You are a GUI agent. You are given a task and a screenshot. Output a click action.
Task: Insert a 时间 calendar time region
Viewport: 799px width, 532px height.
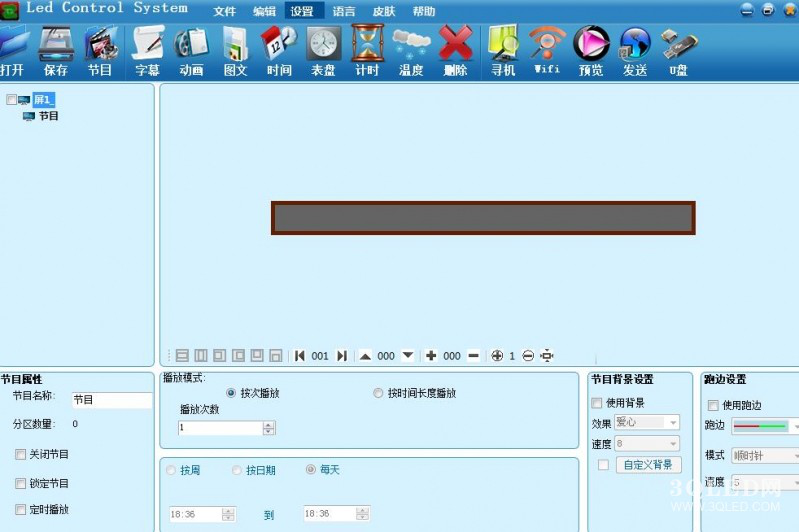(x=279, y=51)
